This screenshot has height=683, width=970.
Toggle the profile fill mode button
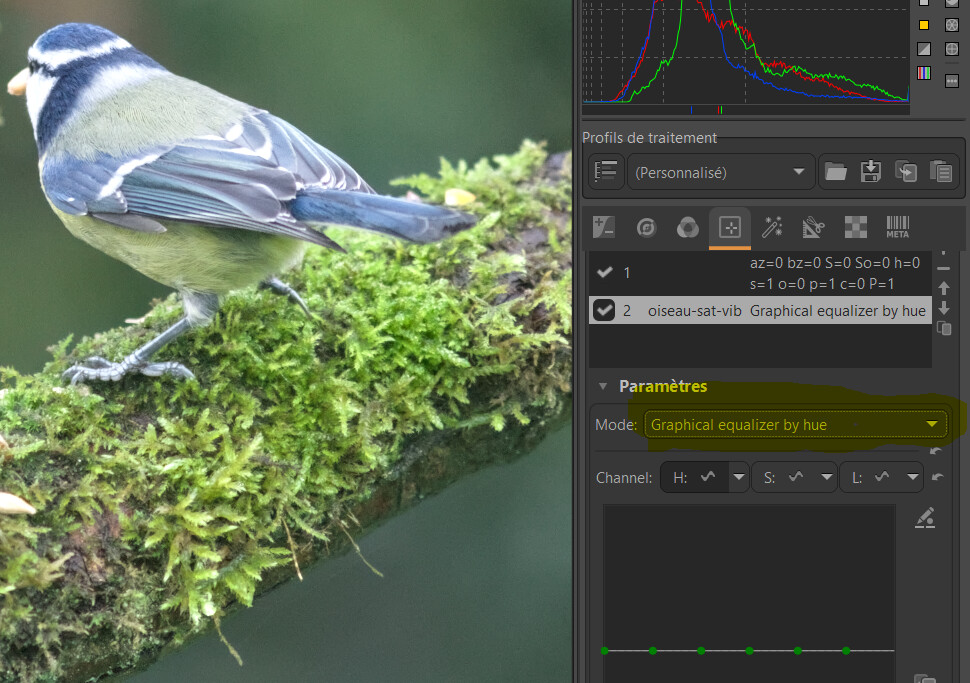point(605,172)
